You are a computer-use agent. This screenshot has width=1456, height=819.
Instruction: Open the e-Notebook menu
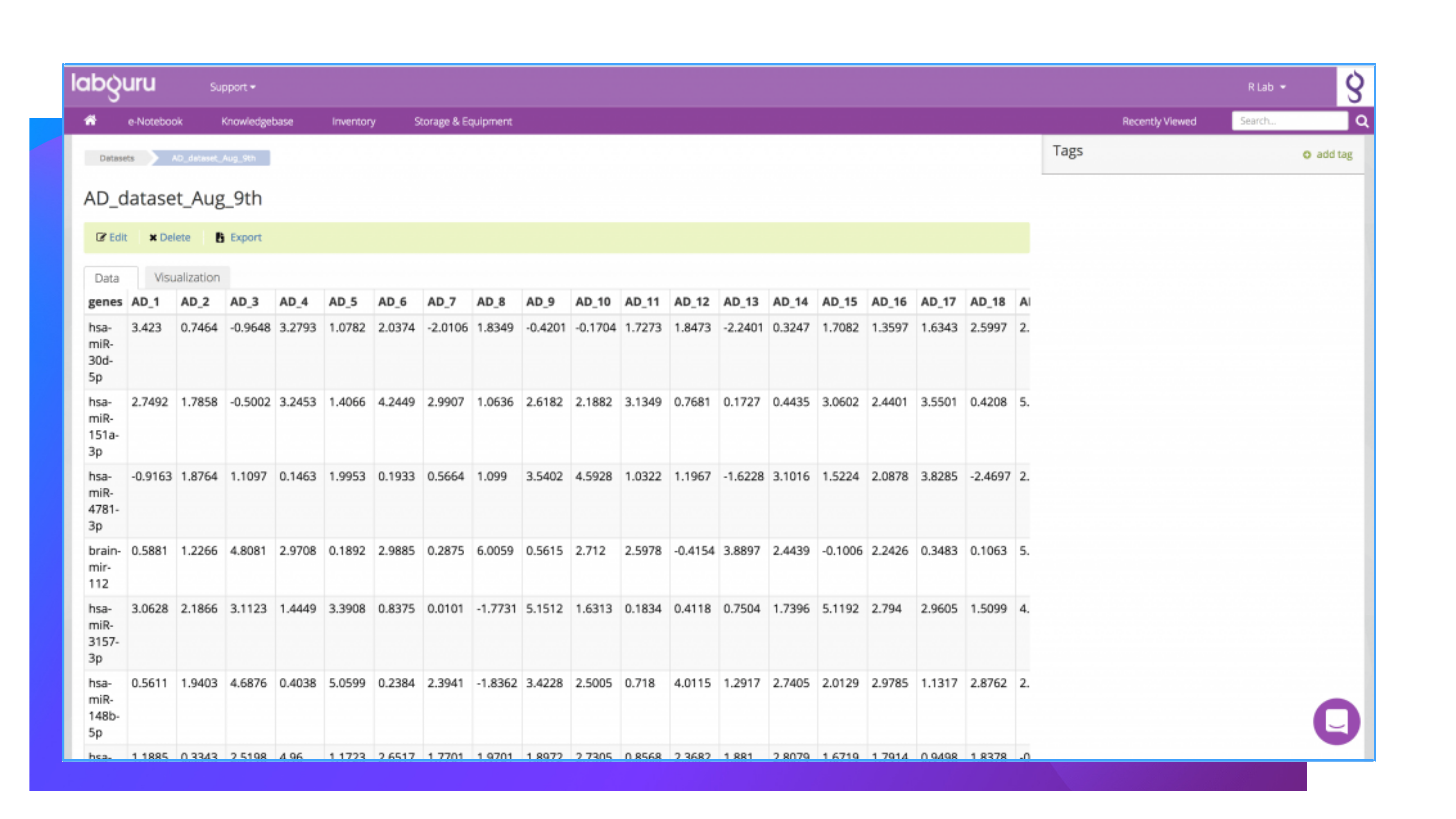pyautogui.click(x=155, y=122)
